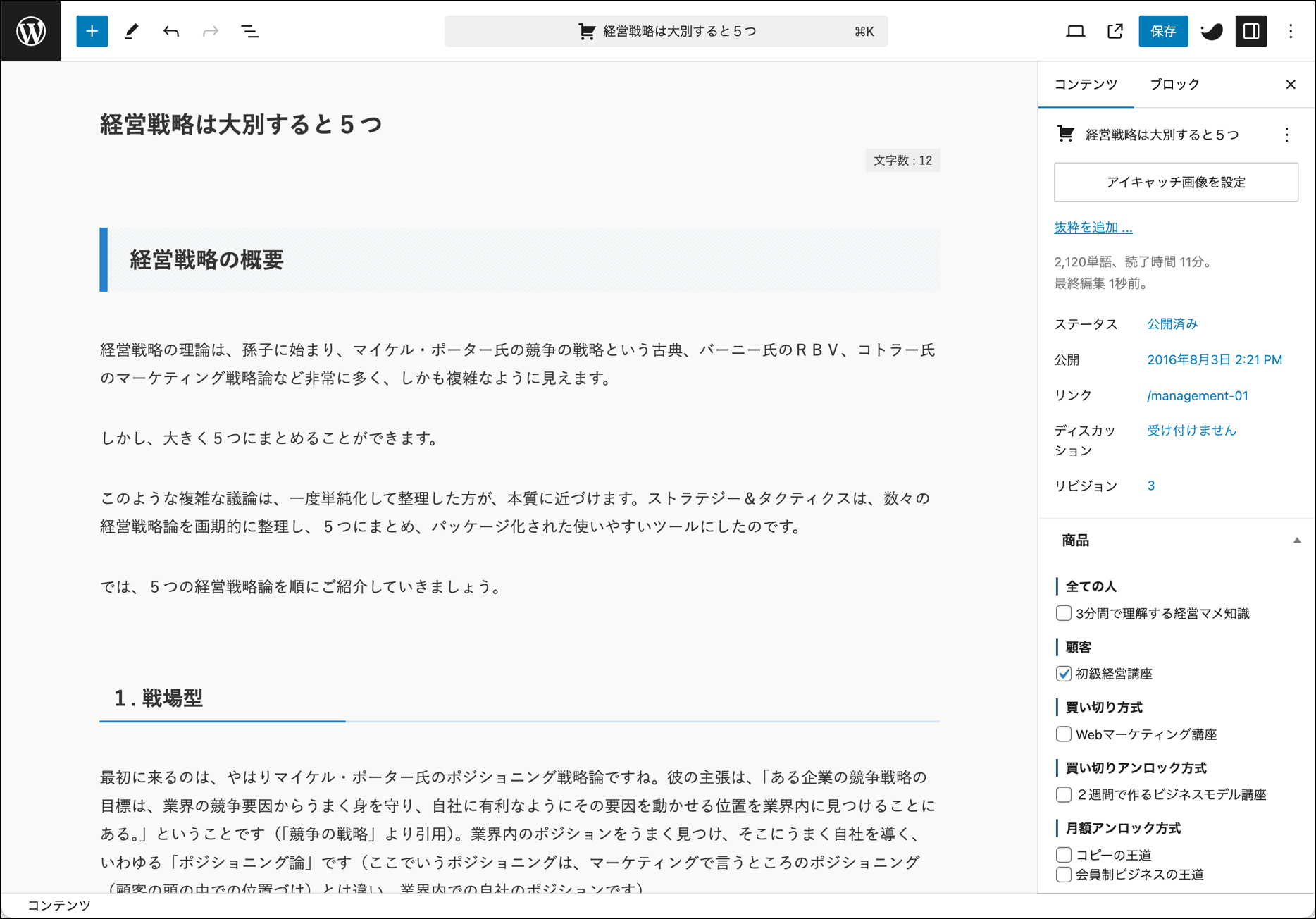Click the WordPress logo icon

31,31
